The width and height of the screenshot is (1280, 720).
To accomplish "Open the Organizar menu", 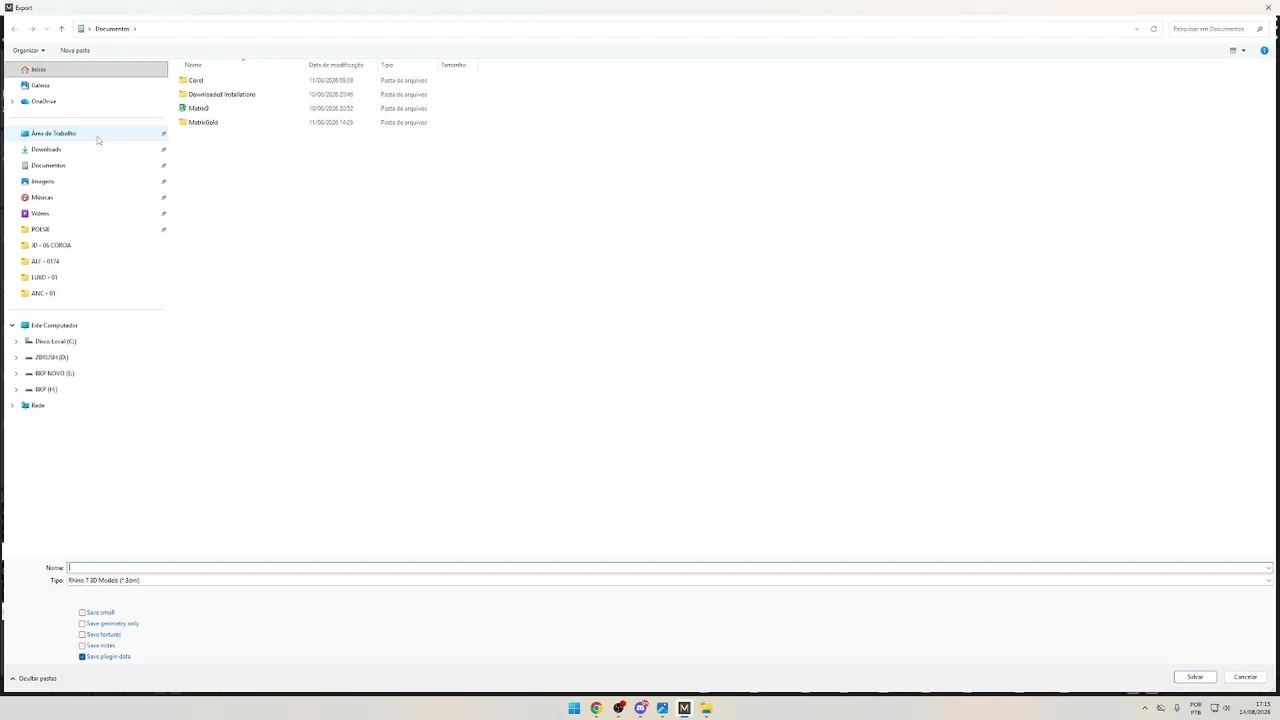I will click(x=28, y=50).
